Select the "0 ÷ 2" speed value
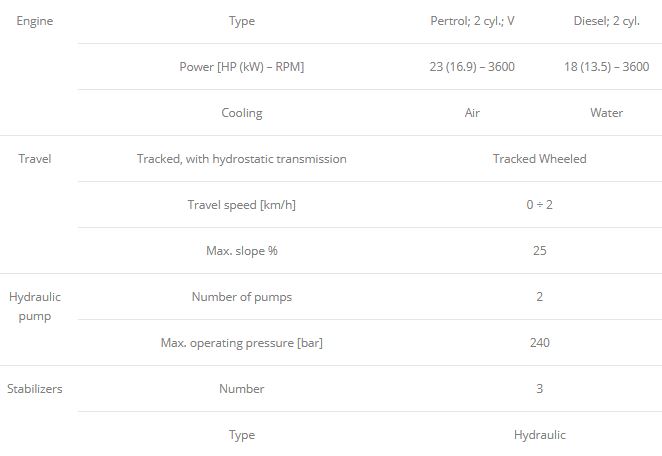 click(539, 205)
